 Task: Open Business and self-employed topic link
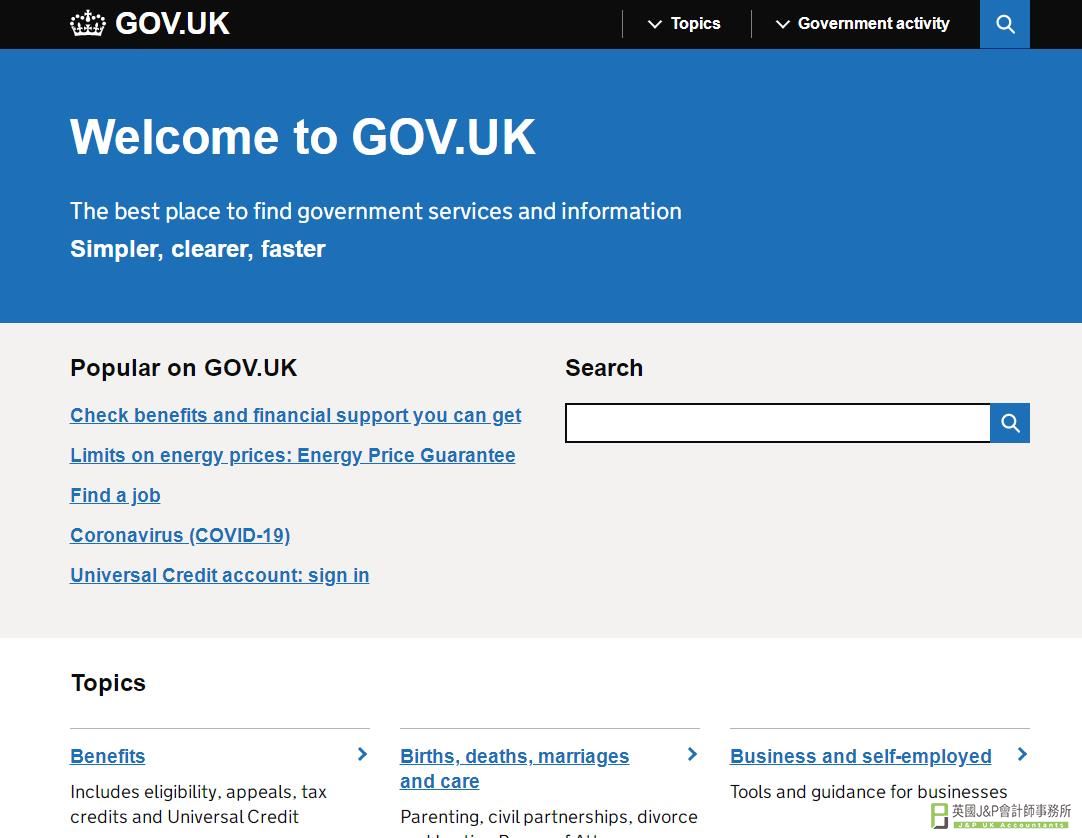860,757
